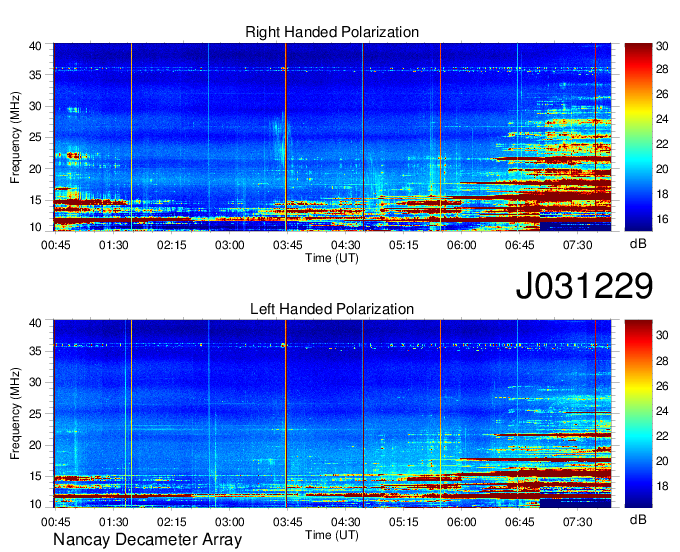Click the 30 dB tick on the top colorbar

coord(662,46)
